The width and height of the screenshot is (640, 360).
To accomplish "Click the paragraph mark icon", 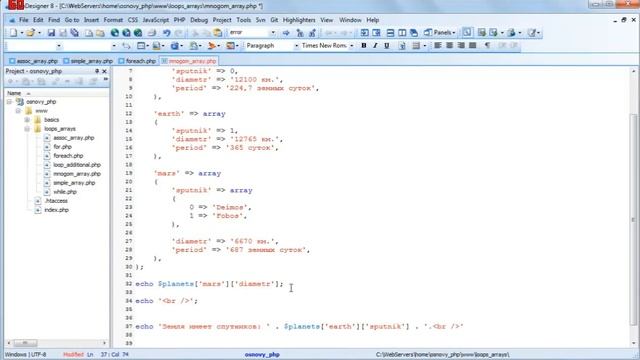I will click(487, 45).
